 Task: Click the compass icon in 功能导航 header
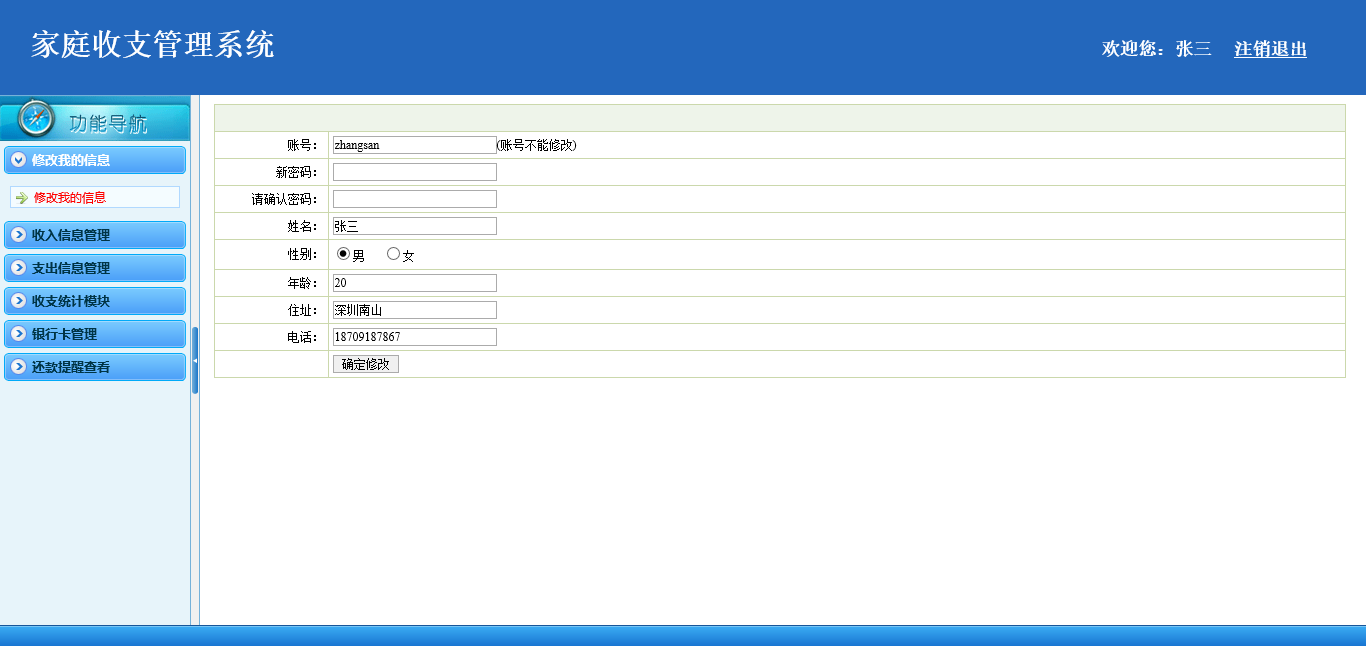coord(37,119)
